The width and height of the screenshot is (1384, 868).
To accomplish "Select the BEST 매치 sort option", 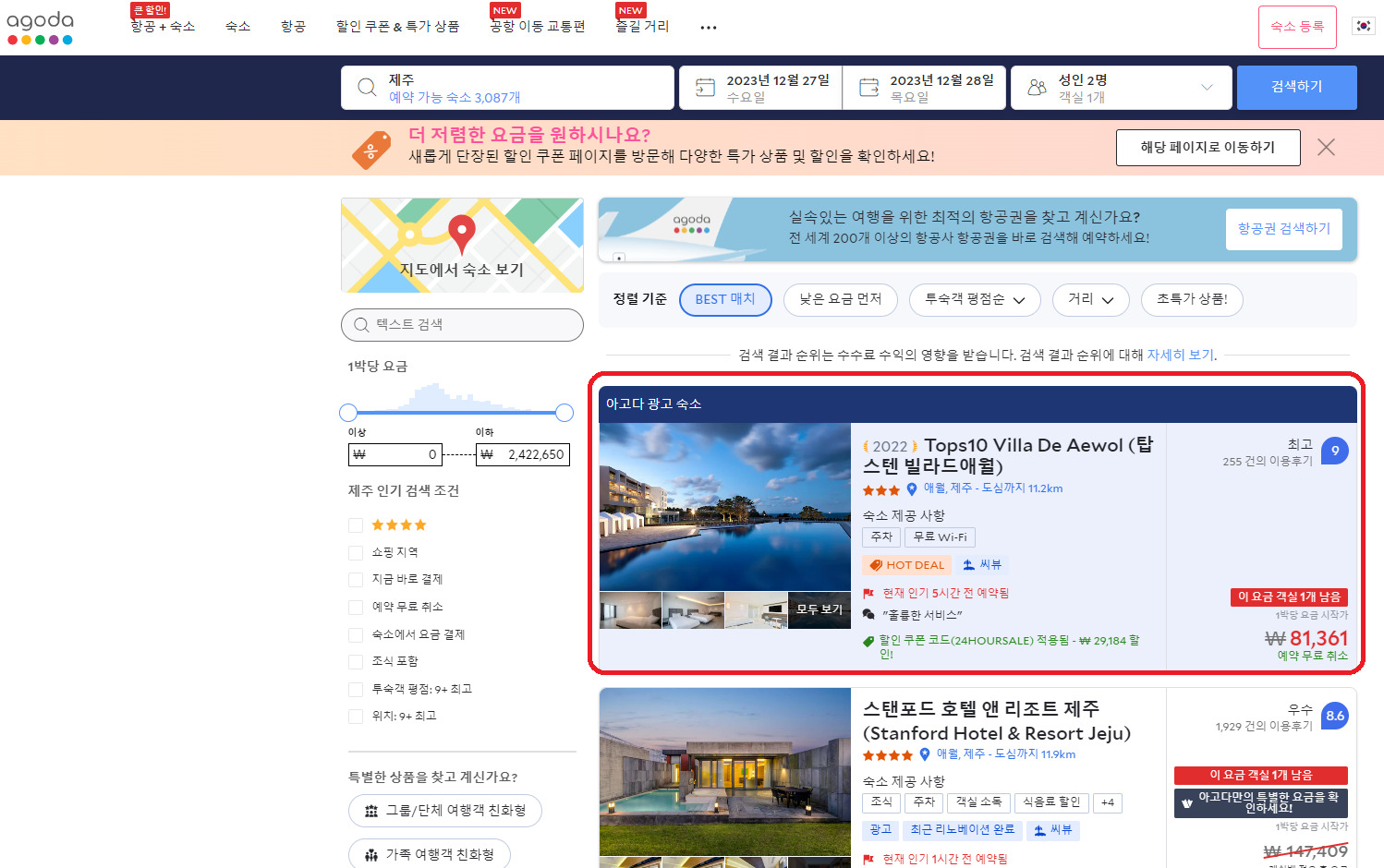I will click(x=725, y=300).
